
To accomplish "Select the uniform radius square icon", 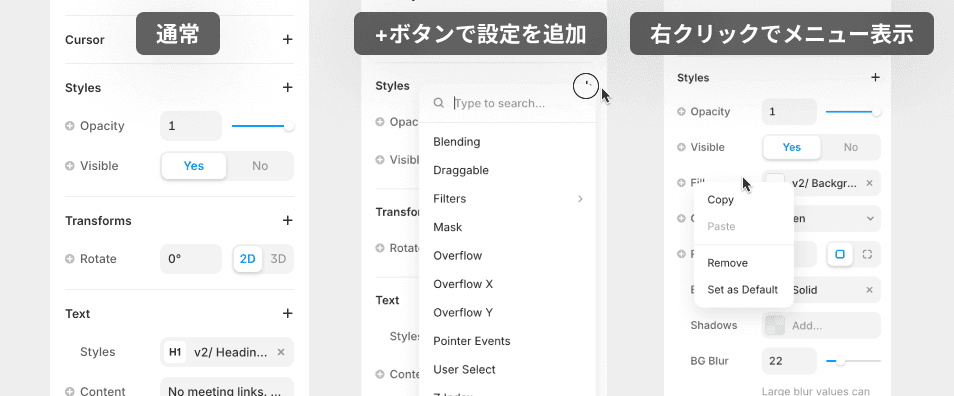I will pos(840,254).
